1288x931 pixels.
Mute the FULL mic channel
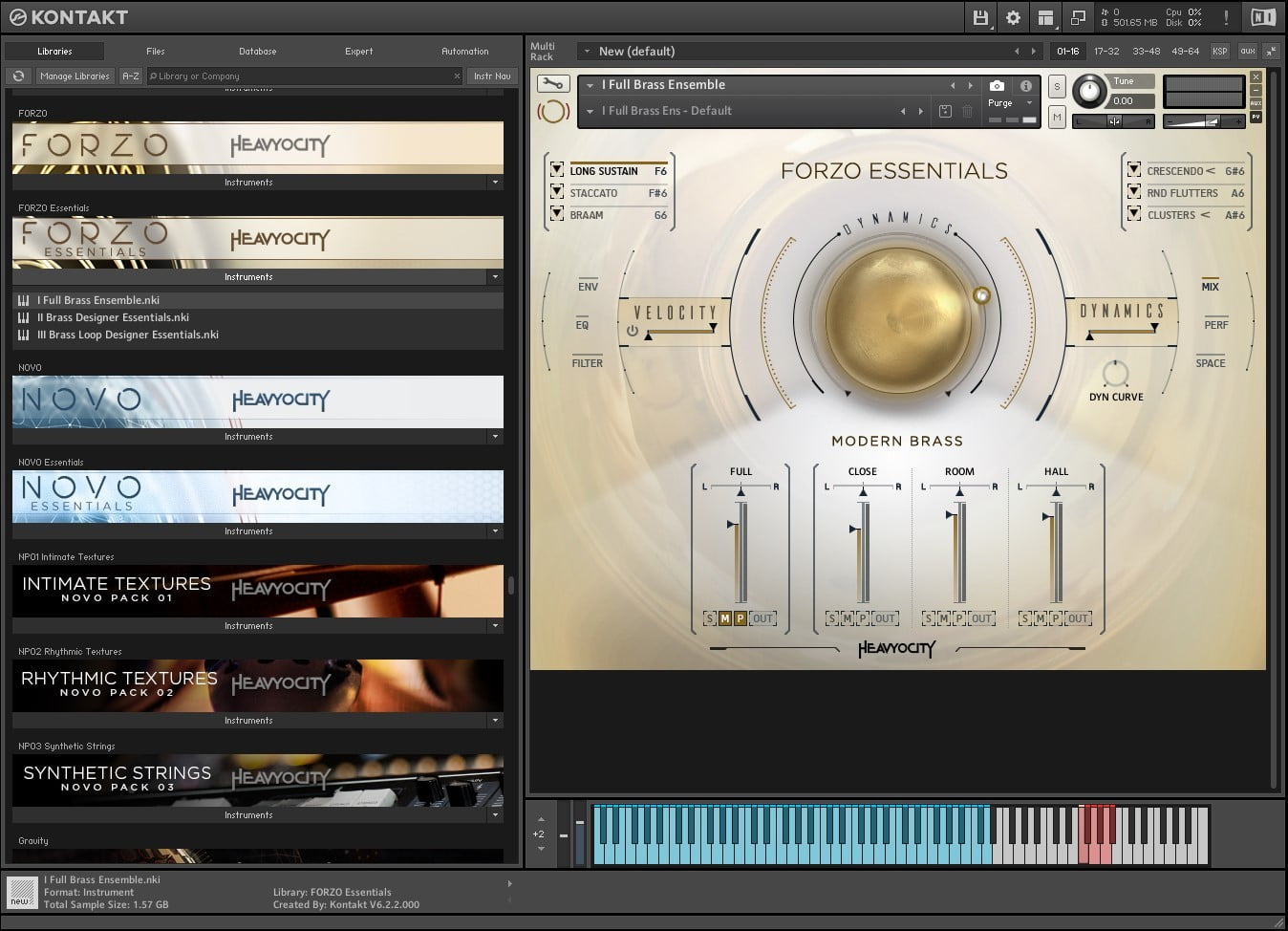[x=724, y=618]
